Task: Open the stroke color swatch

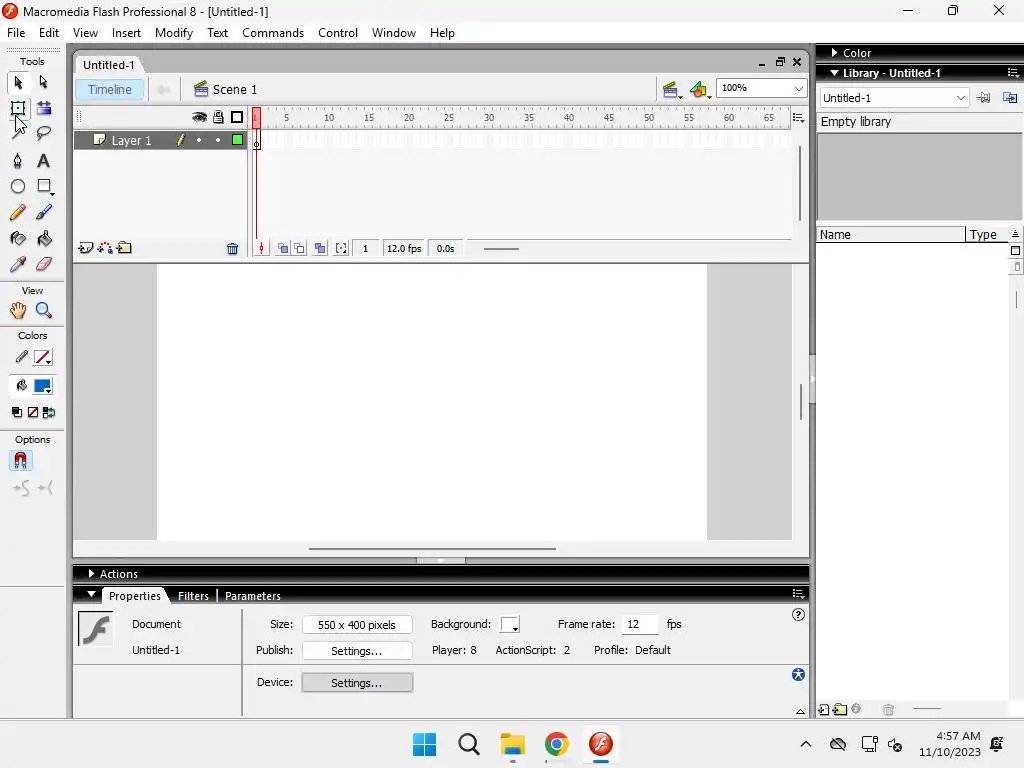Action: click(x=43, y=357)
